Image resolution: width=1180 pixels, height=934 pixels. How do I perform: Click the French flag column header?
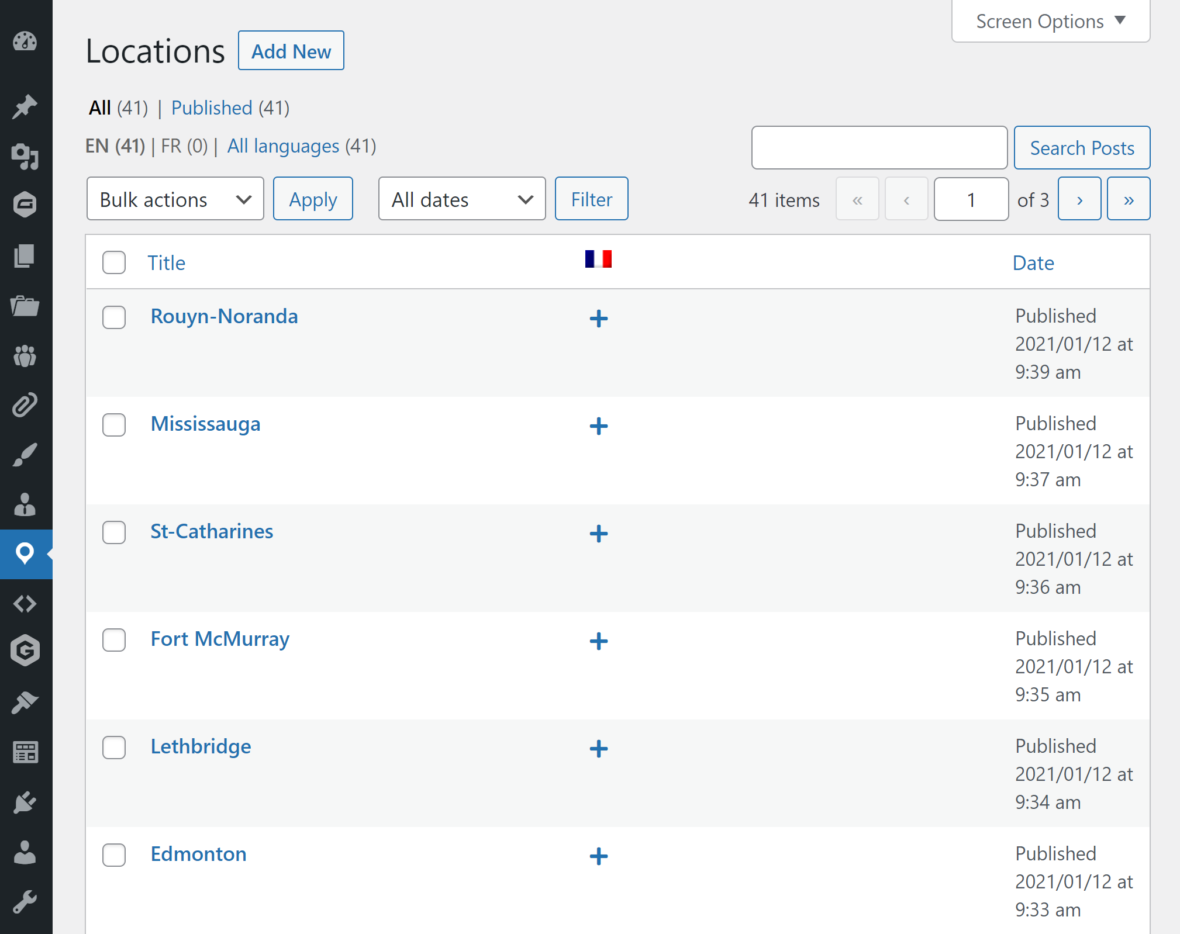tap(598, 258)
